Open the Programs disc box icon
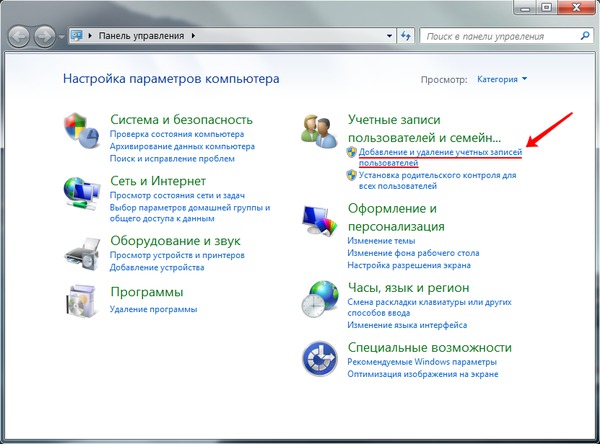 click(82, 302)
